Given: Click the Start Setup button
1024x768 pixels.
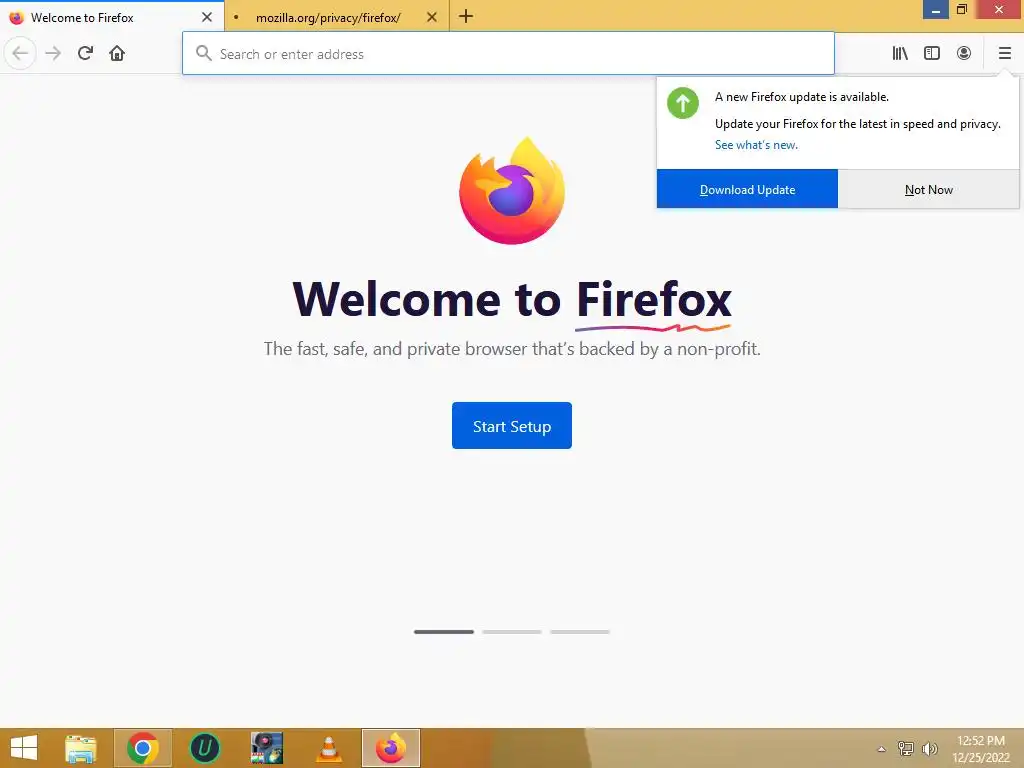Looking at the screenshot, I should point(512,426).
